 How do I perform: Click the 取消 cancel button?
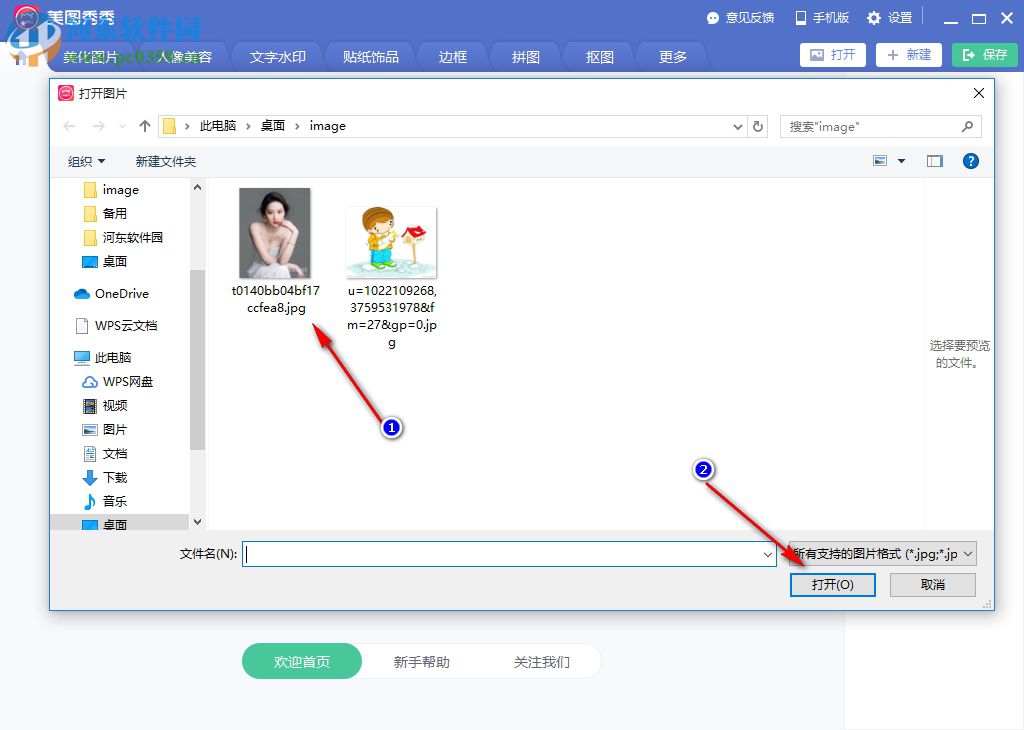pos(932,585)
